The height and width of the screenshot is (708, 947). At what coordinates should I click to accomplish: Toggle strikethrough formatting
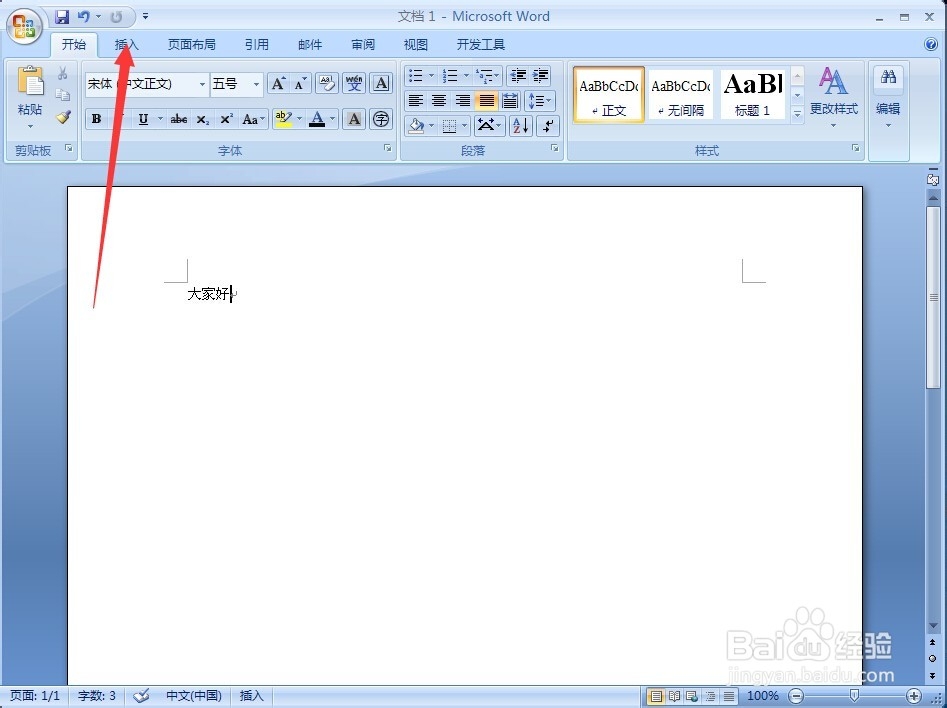pos(178,119)
